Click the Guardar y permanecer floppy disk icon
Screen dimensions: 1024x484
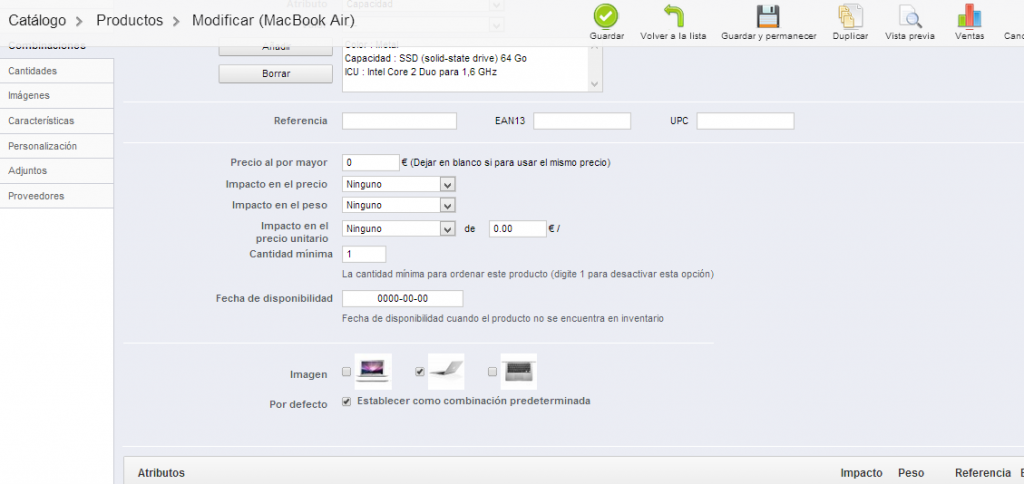(768, 17)
